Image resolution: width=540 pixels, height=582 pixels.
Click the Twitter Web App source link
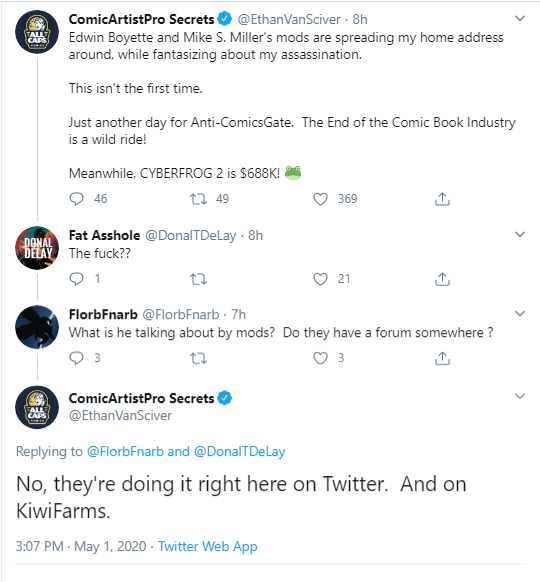click(x=207, y=546)
